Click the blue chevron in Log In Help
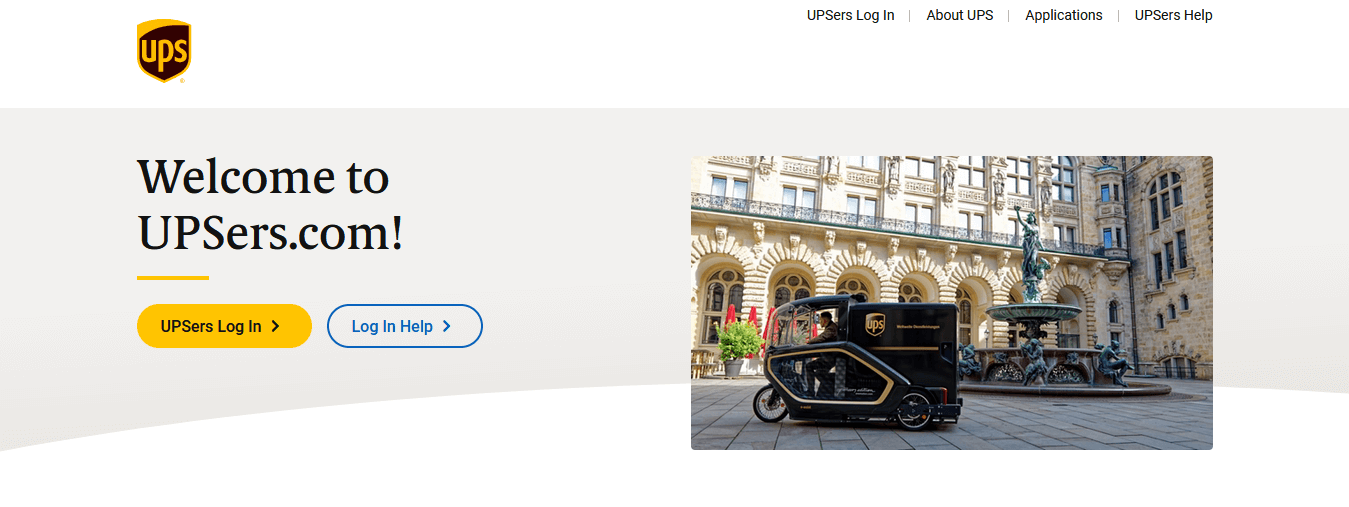The height and width of the screenshot is (507, 1349). 446,326
